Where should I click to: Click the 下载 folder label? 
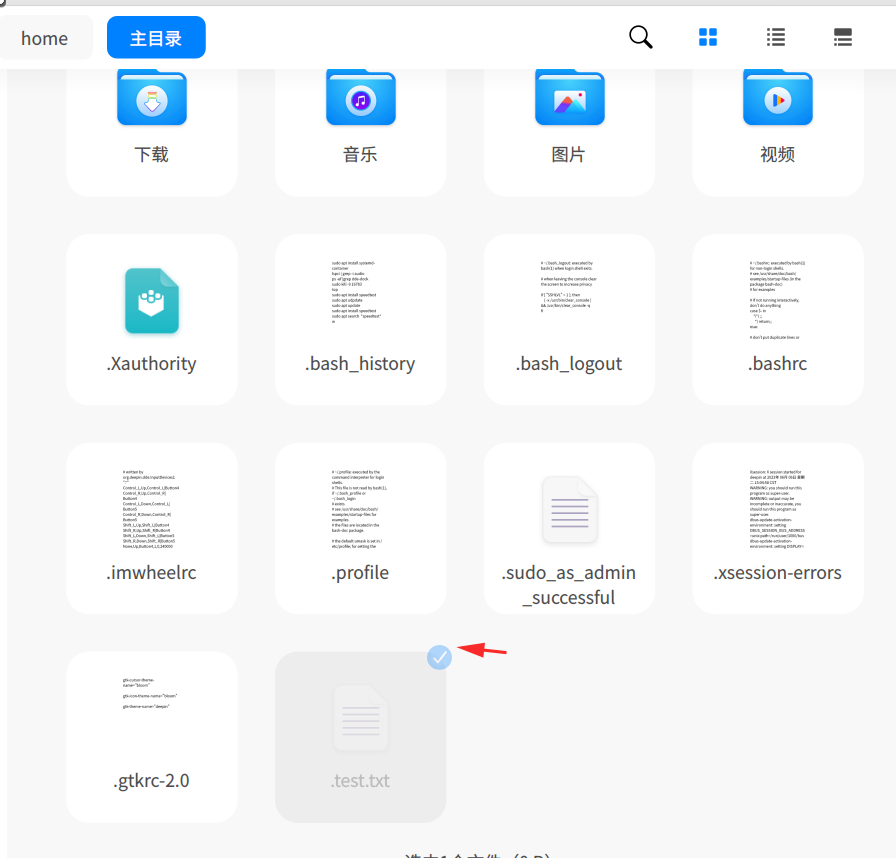coord(151,154)
